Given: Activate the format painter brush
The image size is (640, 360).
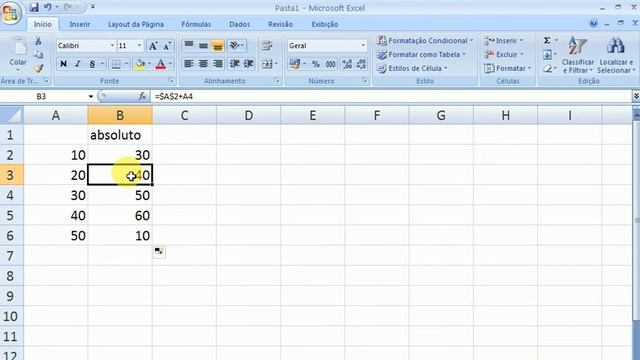Looking at the screenshot, I should (38, 68).
